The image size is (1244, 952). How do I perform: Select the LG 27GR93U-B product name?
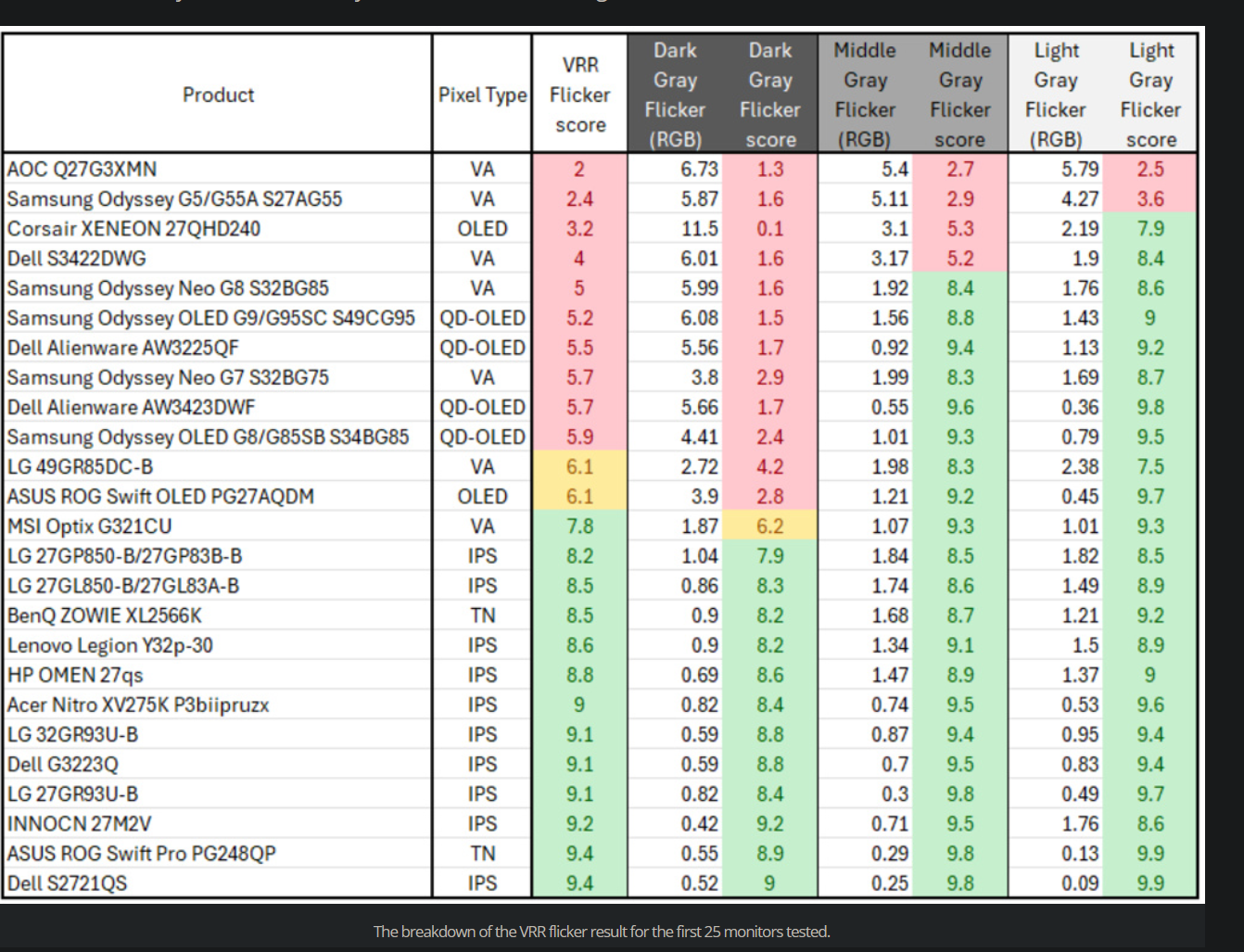tap(72, 793)
